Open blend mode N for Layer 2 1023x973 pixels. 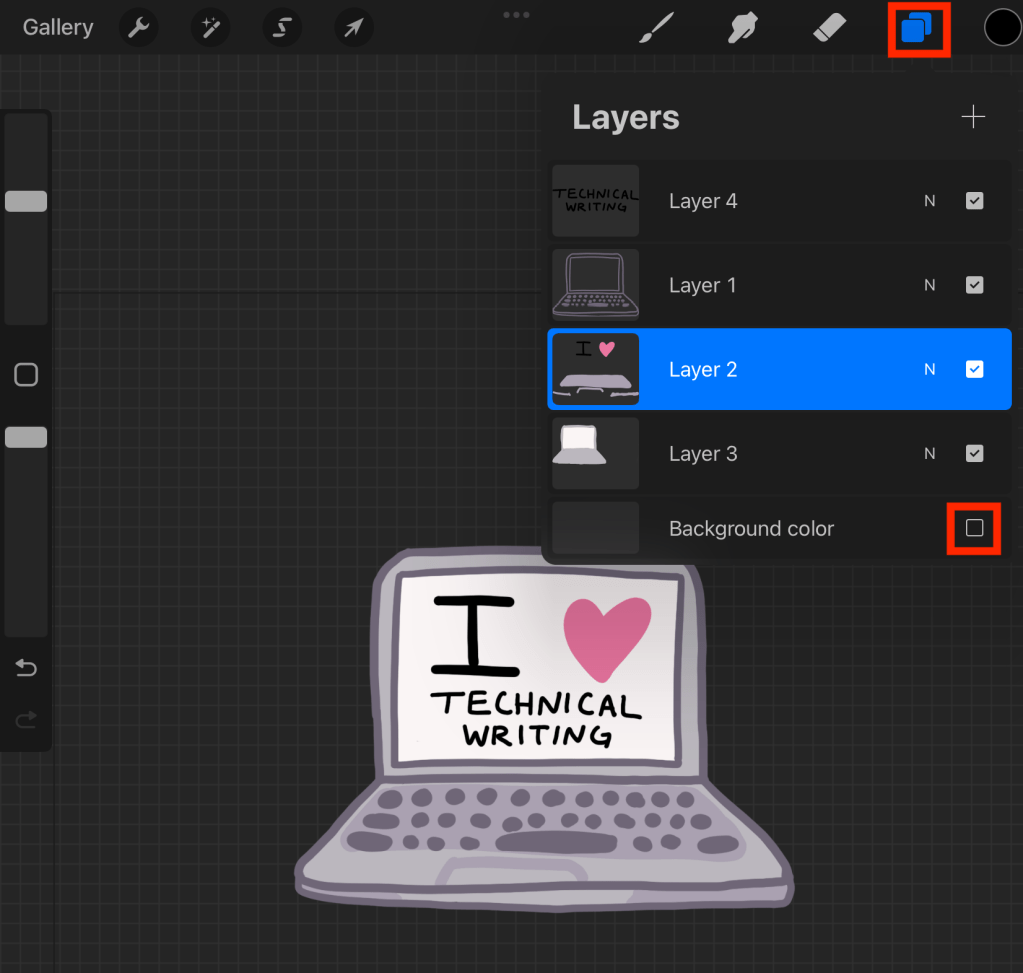point(929,370)
